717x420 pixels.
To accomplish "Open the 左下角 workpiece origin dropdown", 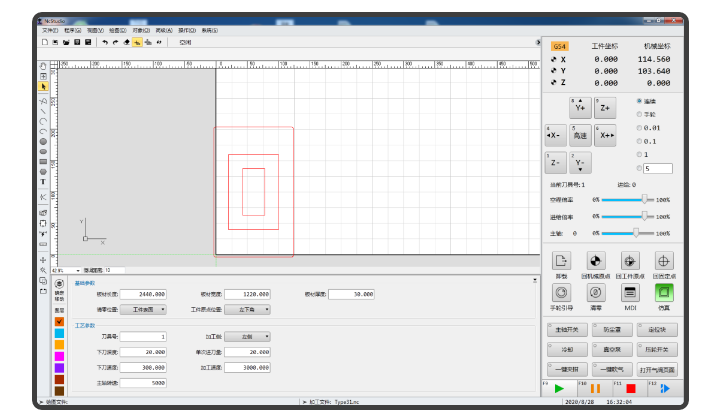I will pos(247,310).
